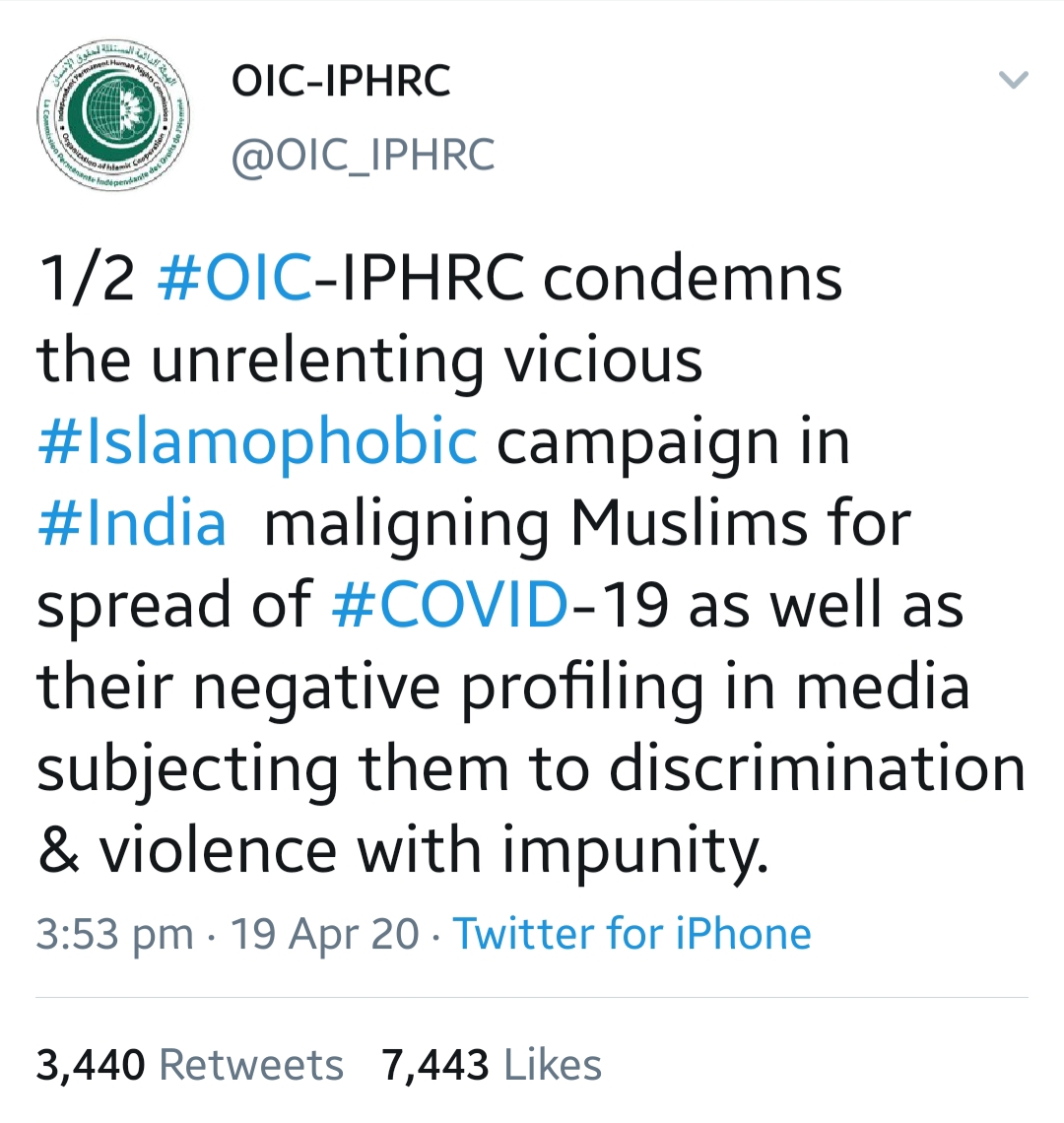
Task: Click the word Likes label
Action: [553, 1064]
